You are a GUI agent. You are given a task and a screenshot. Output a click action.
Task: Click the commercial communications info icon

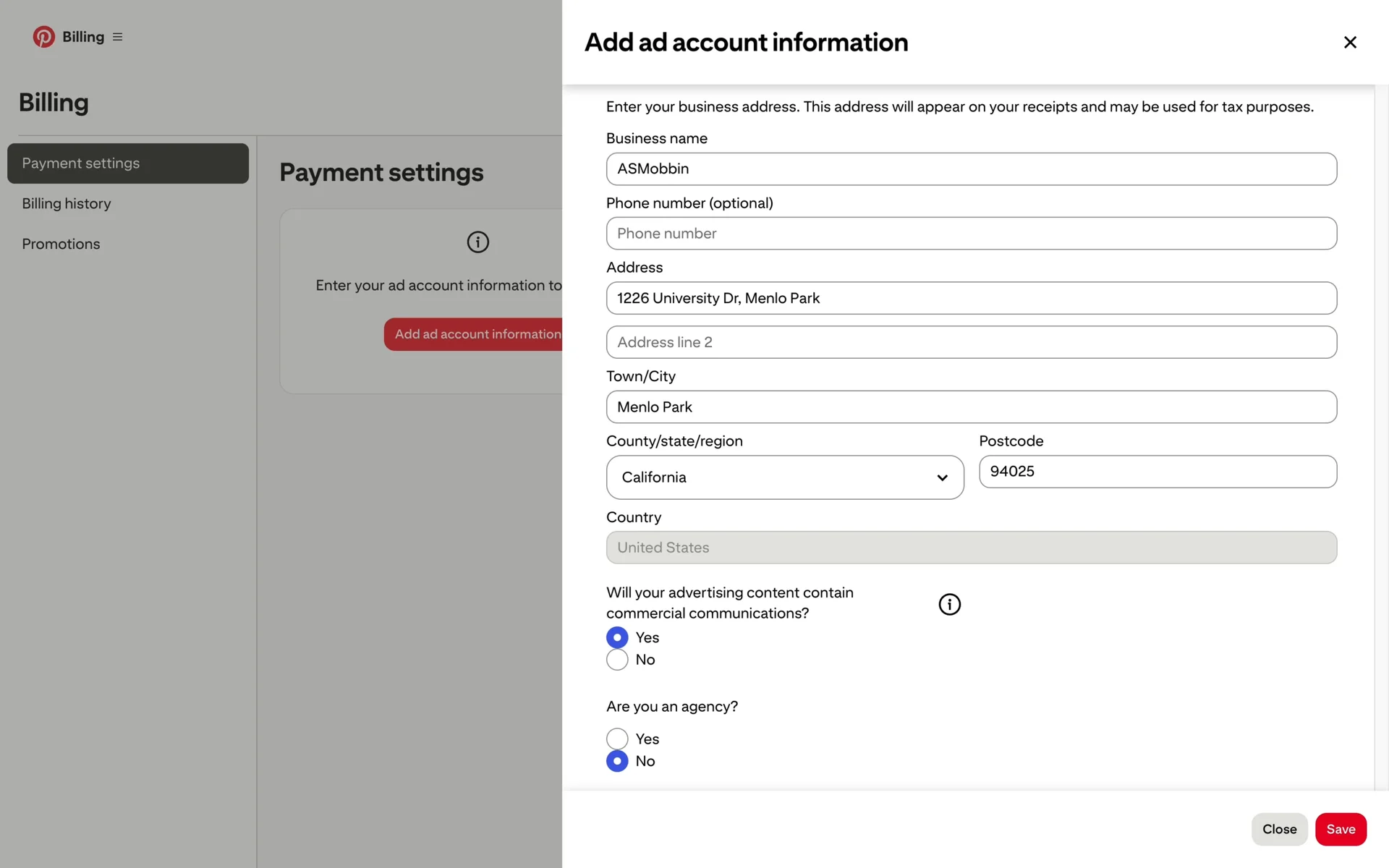pos(949,604)
